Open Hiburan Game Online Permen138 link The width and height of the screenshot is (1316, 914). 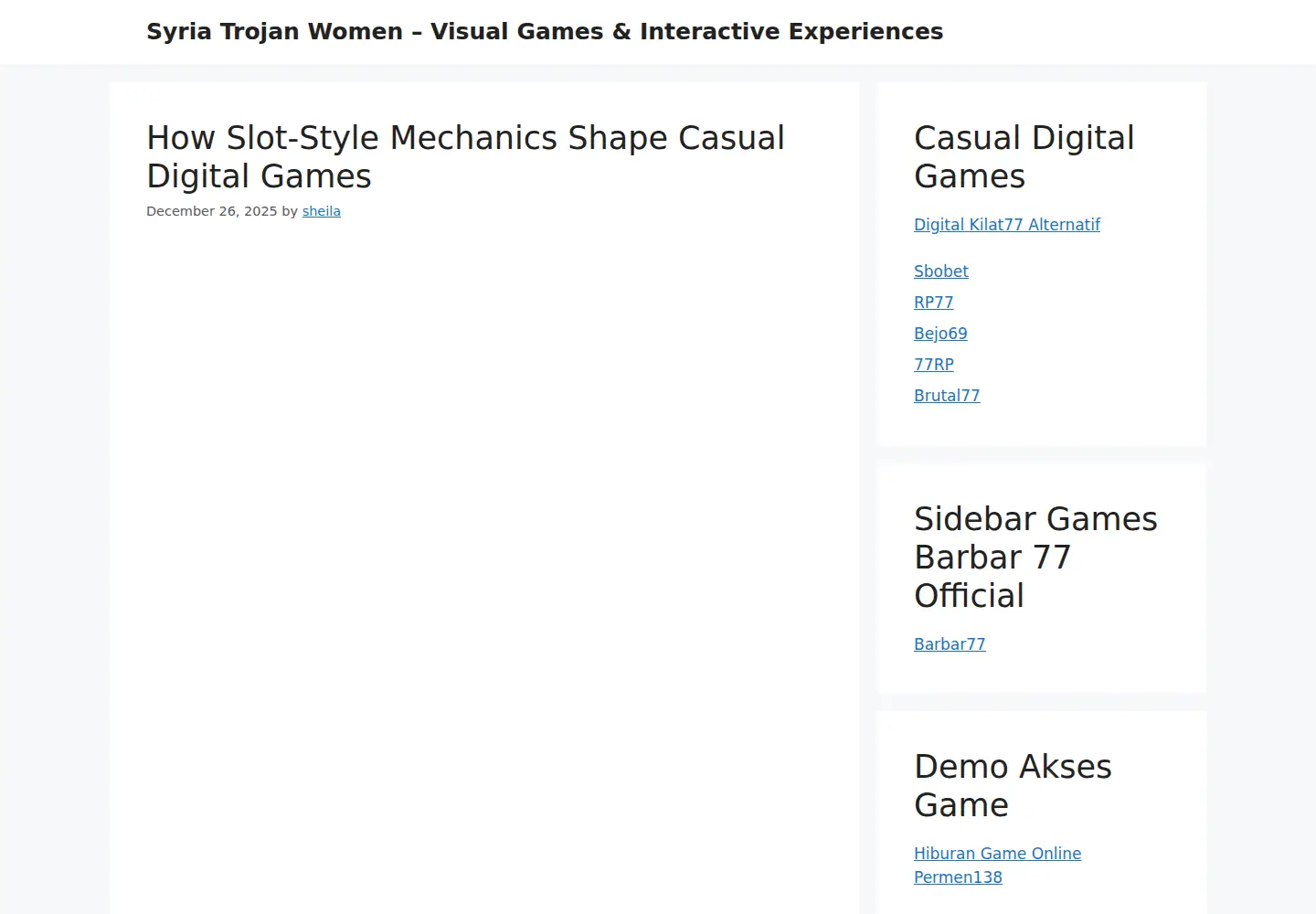click(x=998, y=866)
